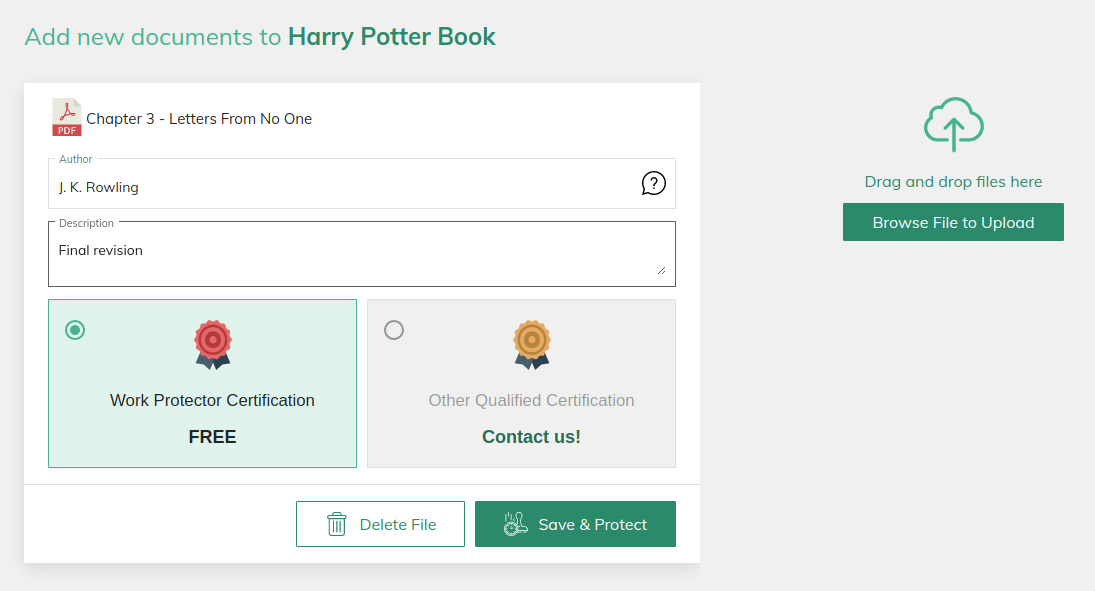Select the Other Qualified Certification radio button
1095x591 pixels.
click(394, 330)
